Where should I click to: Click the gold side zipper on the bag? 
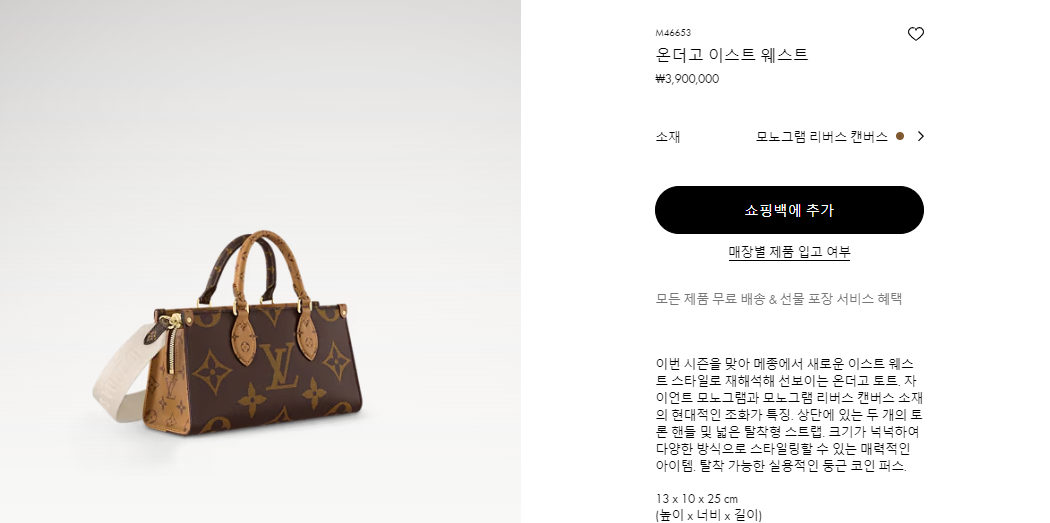171,347
